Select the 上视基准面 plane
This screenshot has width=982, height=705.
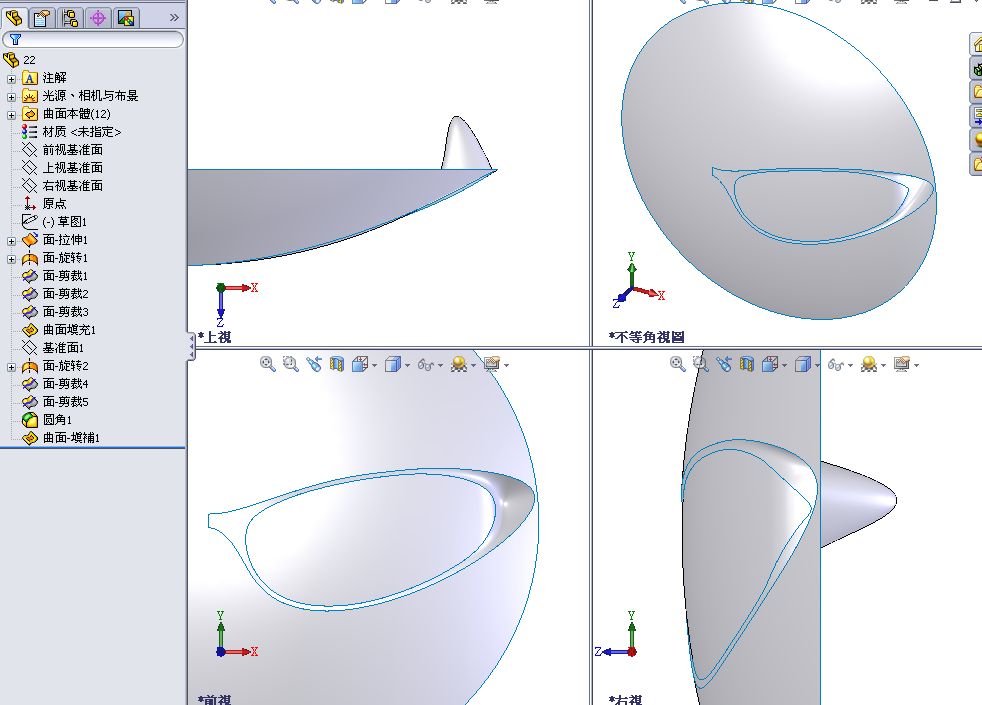pyautogui.click(x=63, y=168)
